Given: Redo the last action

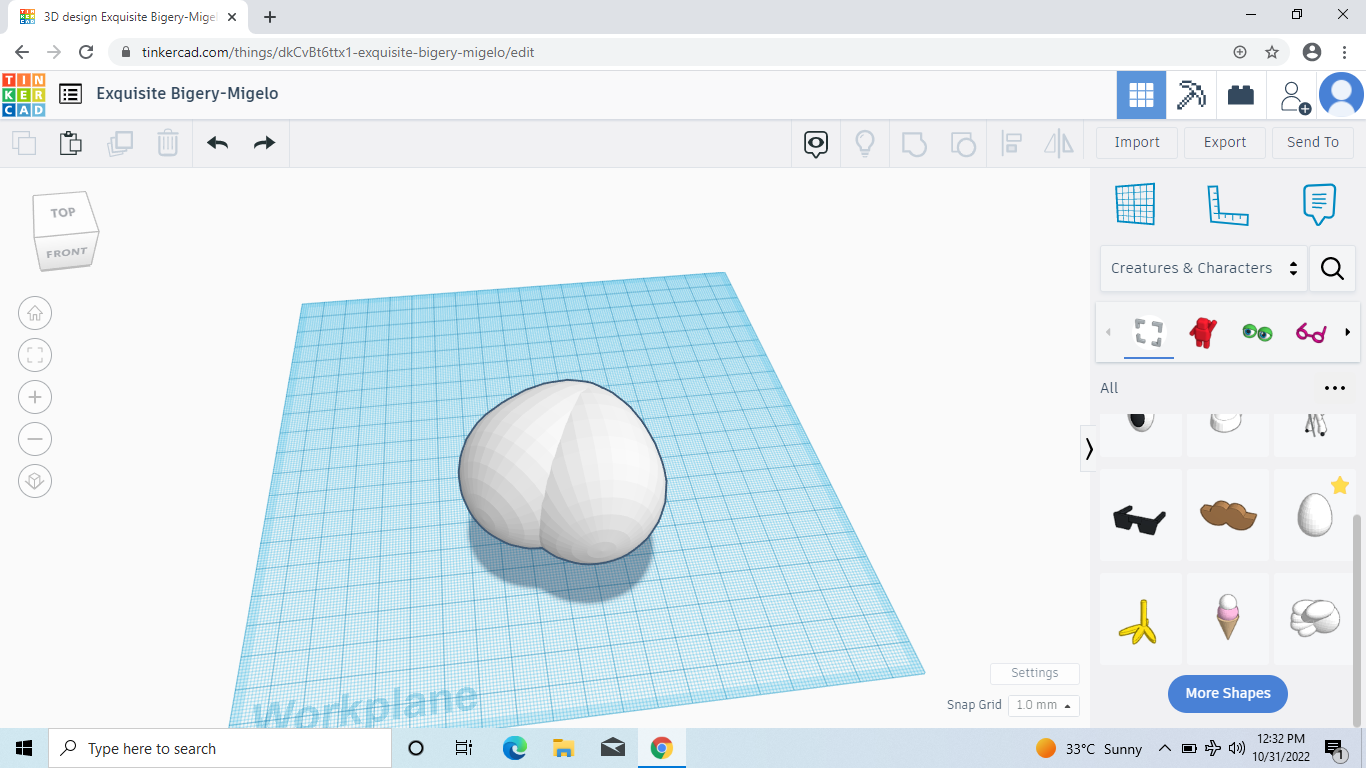Looking at the screenshot, I should (x=263, y=143).
